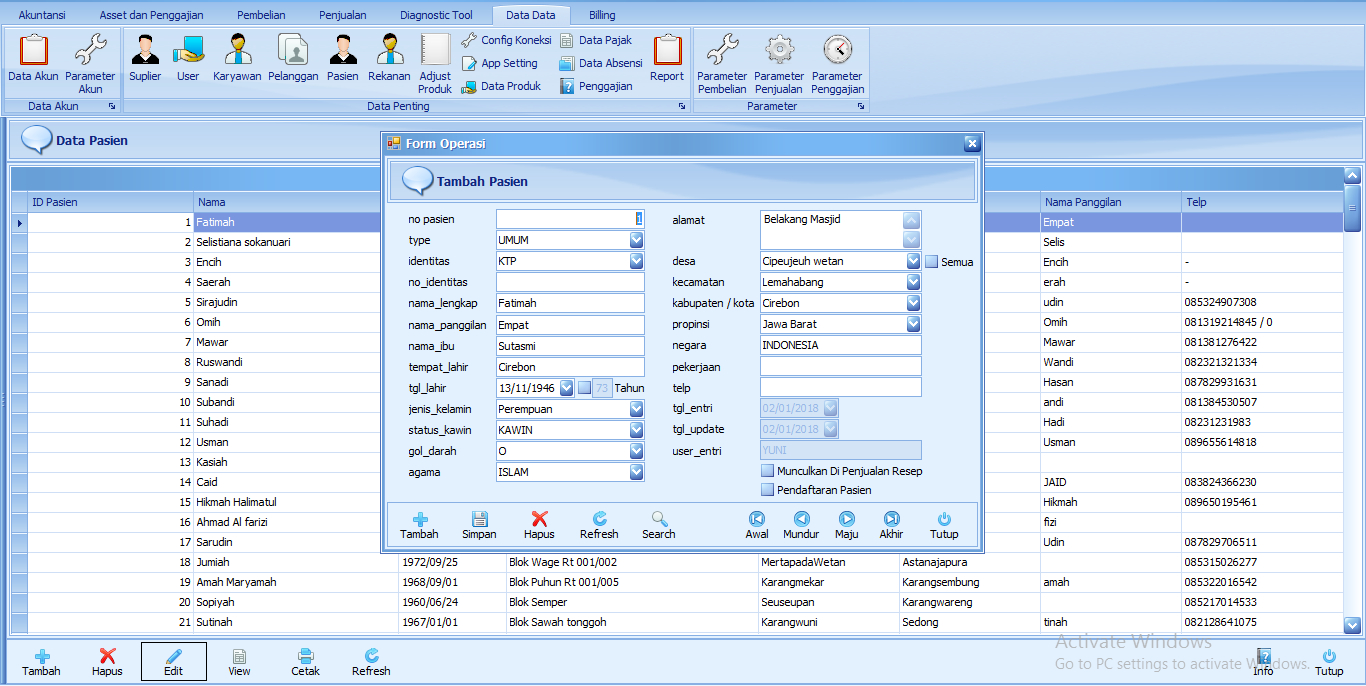Open the agama dropdown list
This screenshot has width=1366, height=686.
(636, 472)
